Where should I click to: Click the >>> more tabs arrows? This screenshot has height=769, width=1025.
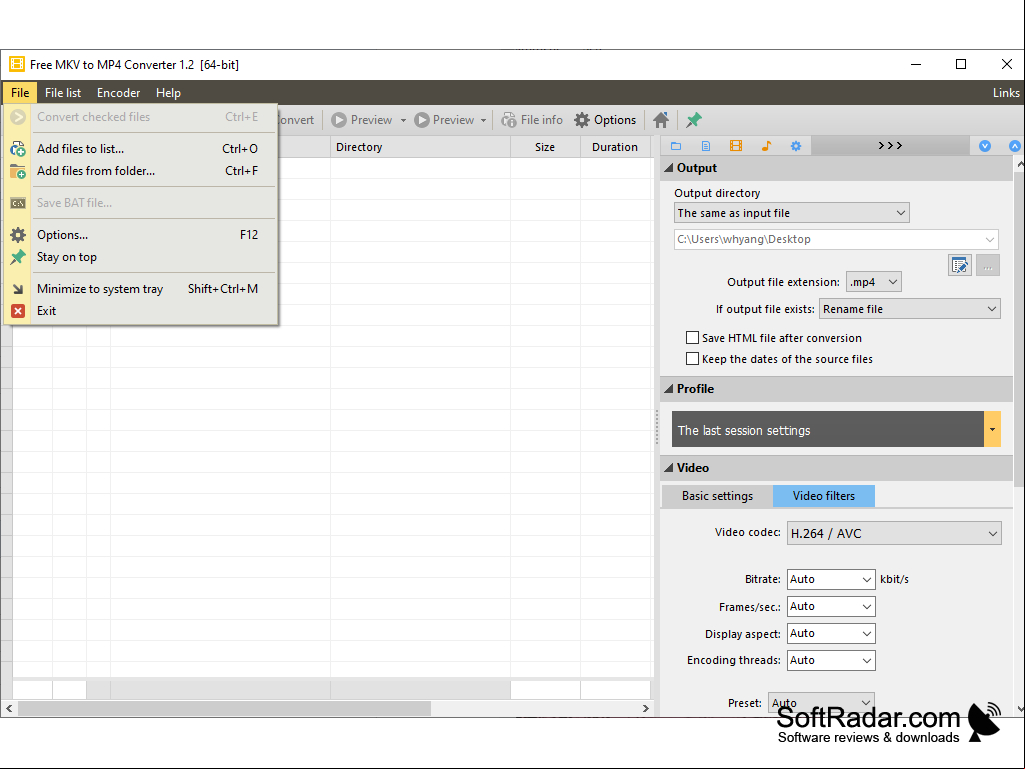(x=890, y=146)
